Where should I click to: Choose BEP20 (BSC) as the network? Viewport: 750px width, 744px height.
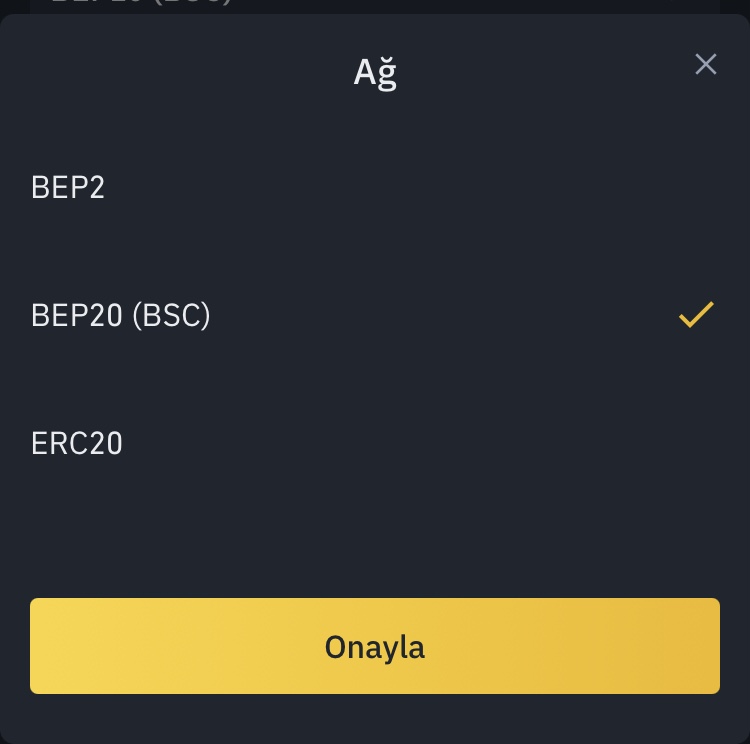pos(121,315)
